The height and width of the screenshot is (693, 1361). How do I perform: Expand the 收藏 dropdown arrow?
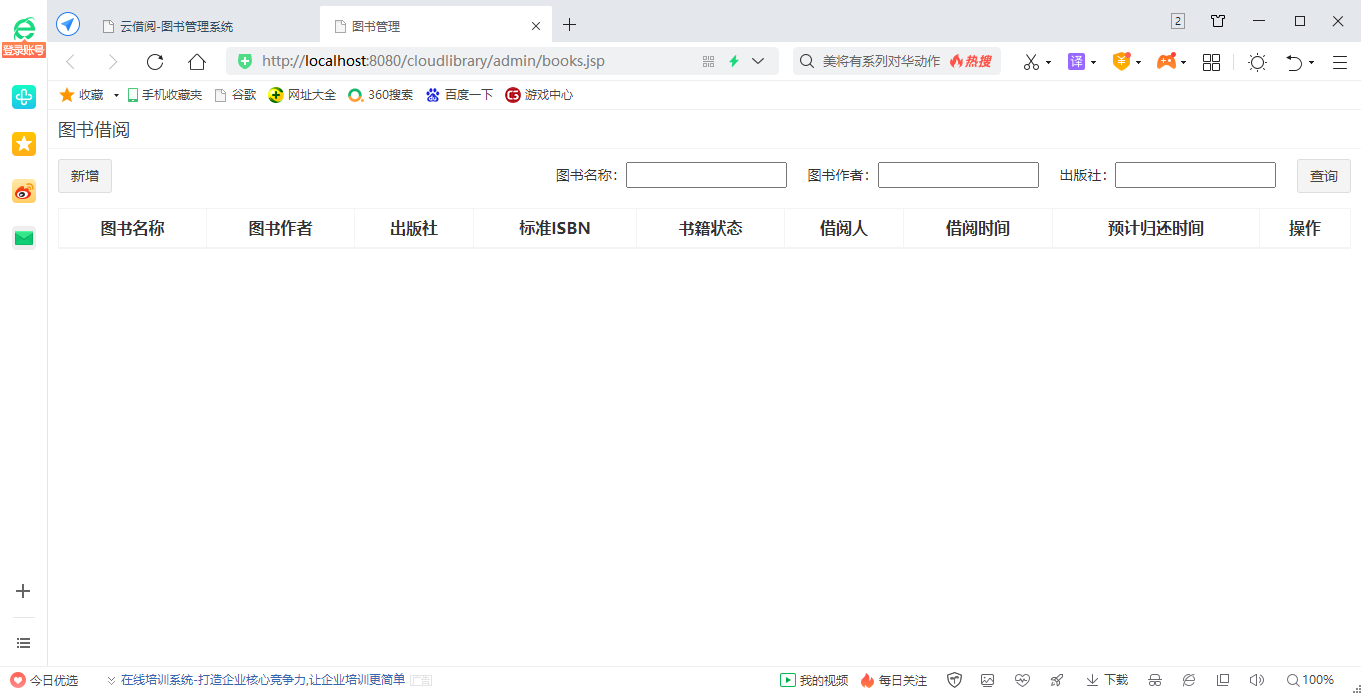point(116,95)
